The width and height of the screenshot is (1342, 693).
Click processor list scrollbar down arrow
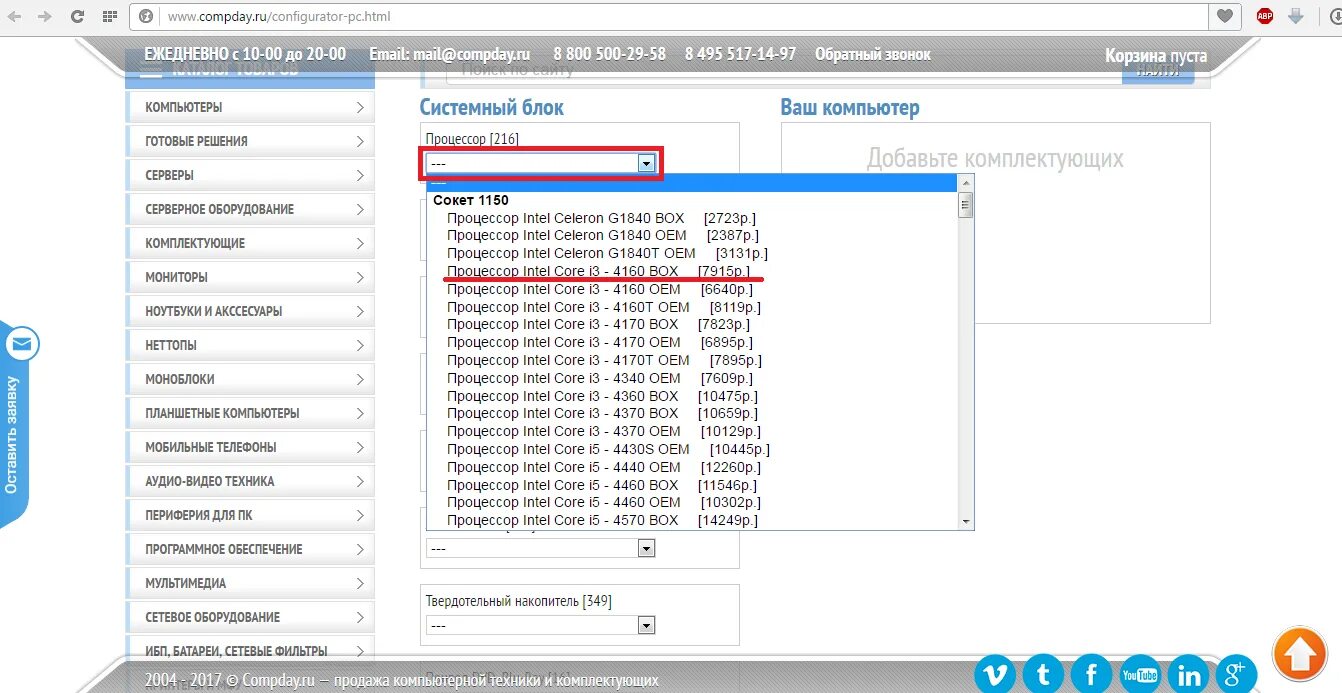click(966, 521)
